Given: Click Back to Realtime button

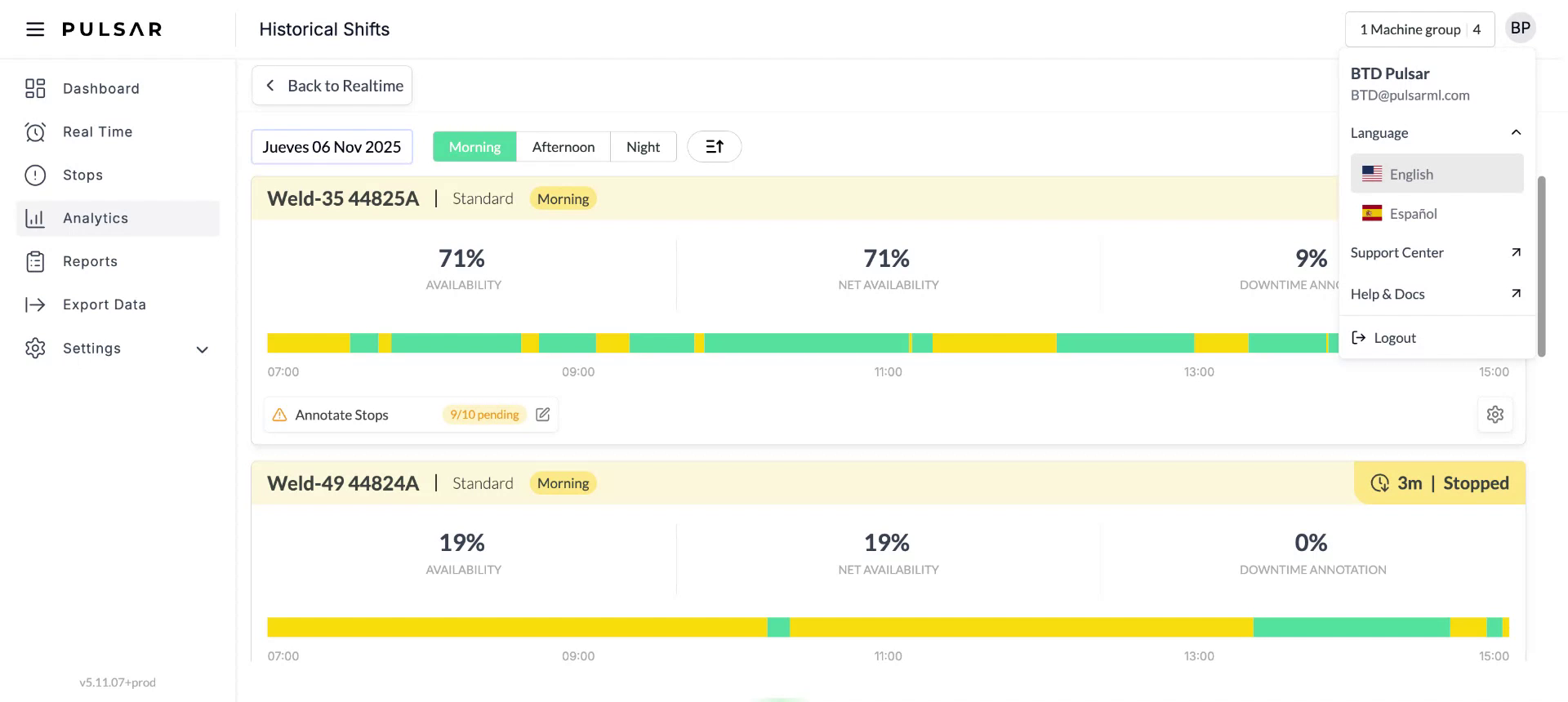Looking at the screenshot, I should click(332, 86).
